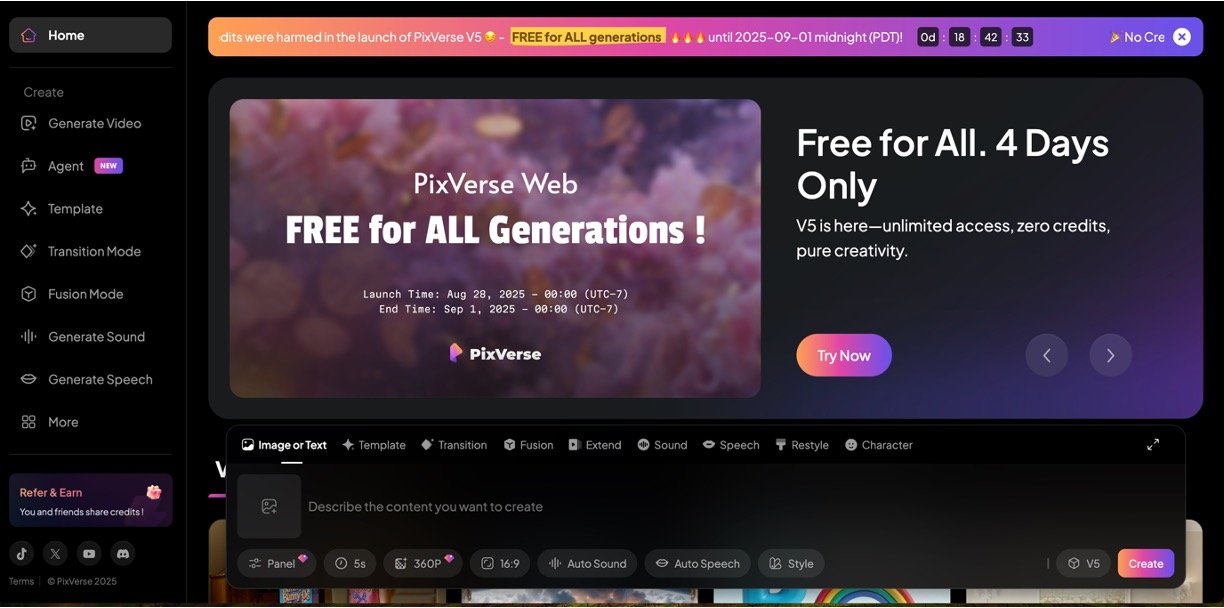Click the Try Now button
Screen dimensions: 1224x608
843,355
